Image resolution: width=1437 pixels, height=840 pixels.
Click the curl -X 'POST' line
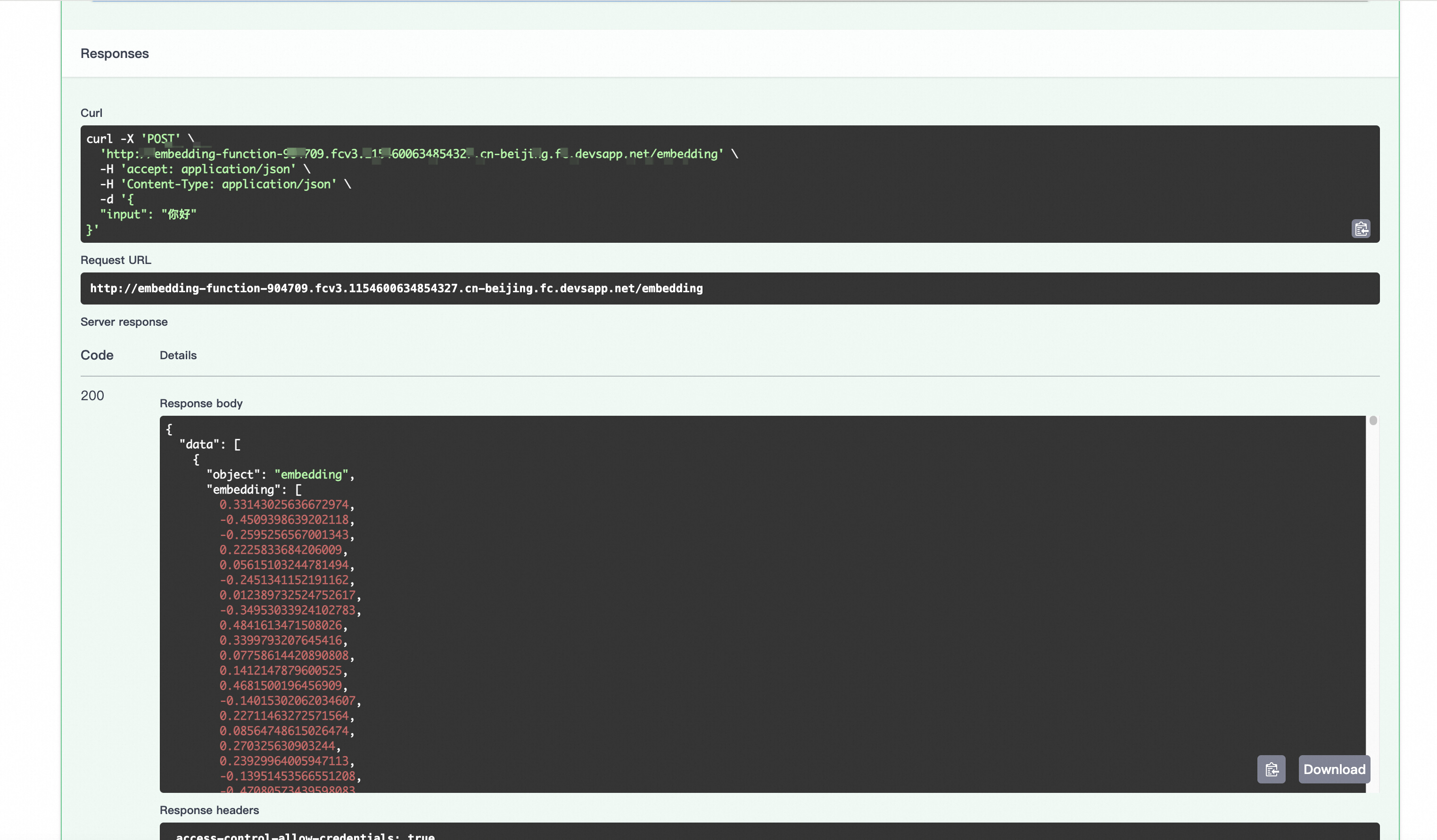[x=140, y=139]
